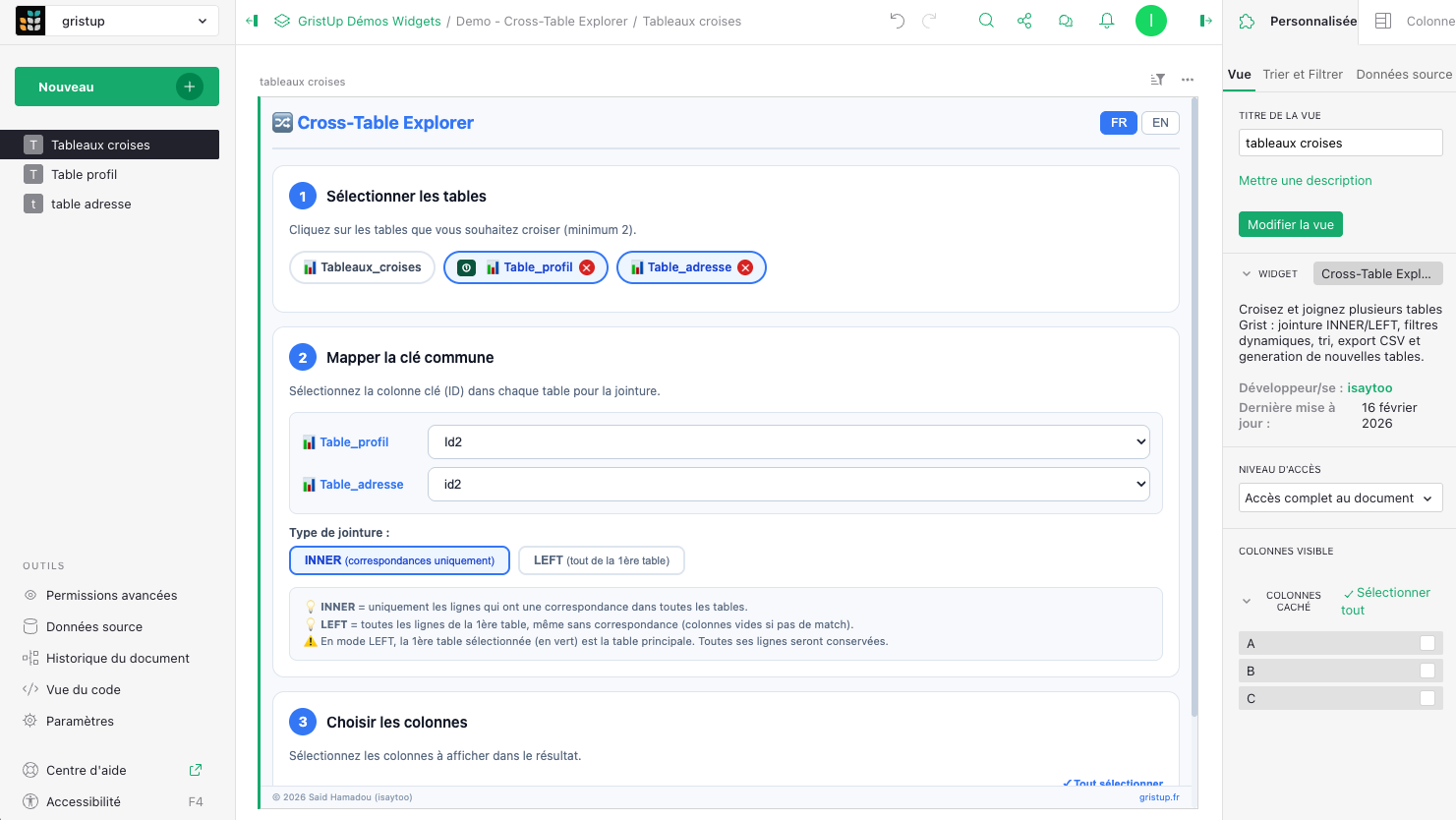
Task: Select LEFT join type option
Action: pos(601,560)
